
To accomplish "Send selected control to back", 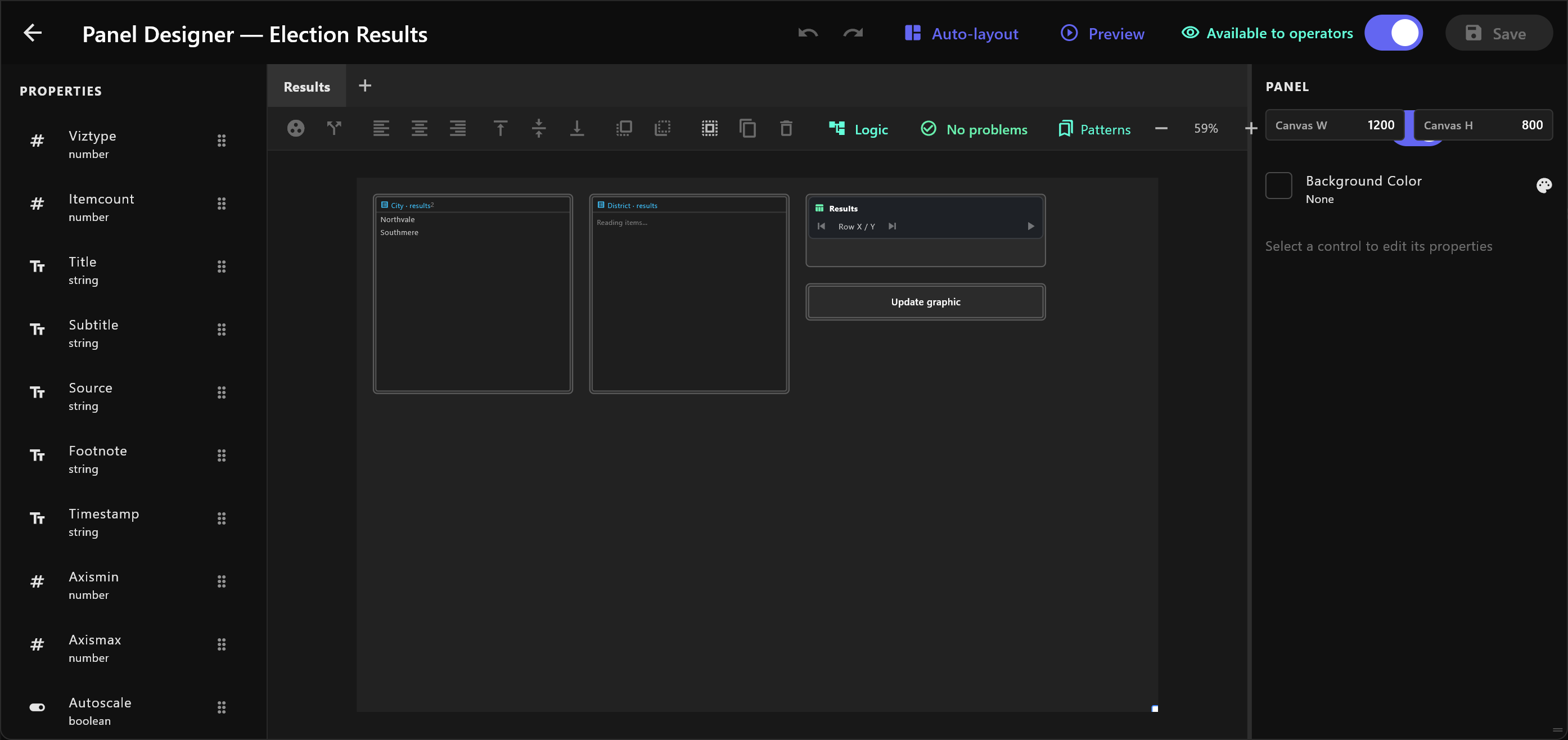I will click(x=663, y=128).
